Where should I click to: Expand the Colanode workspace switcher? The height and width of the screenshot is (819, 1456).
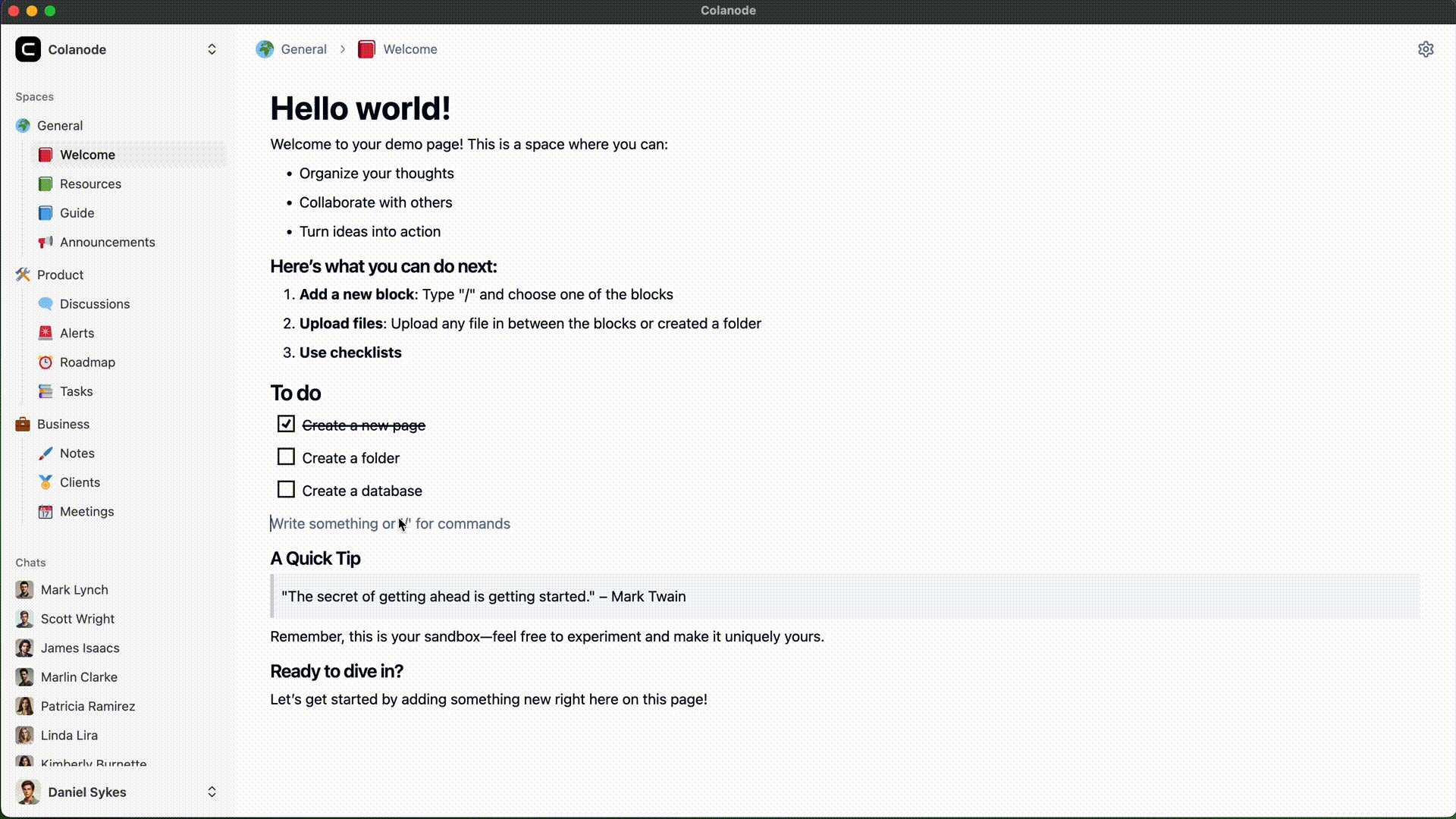tap(211, 49)
